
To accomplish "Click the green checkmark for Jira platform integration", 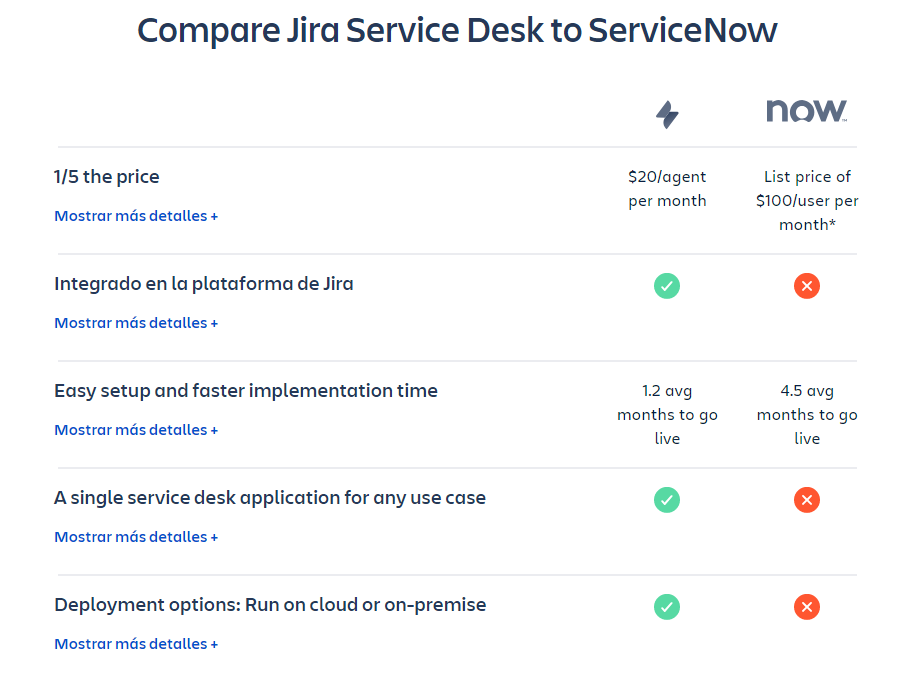I will [x=666, y=286].
